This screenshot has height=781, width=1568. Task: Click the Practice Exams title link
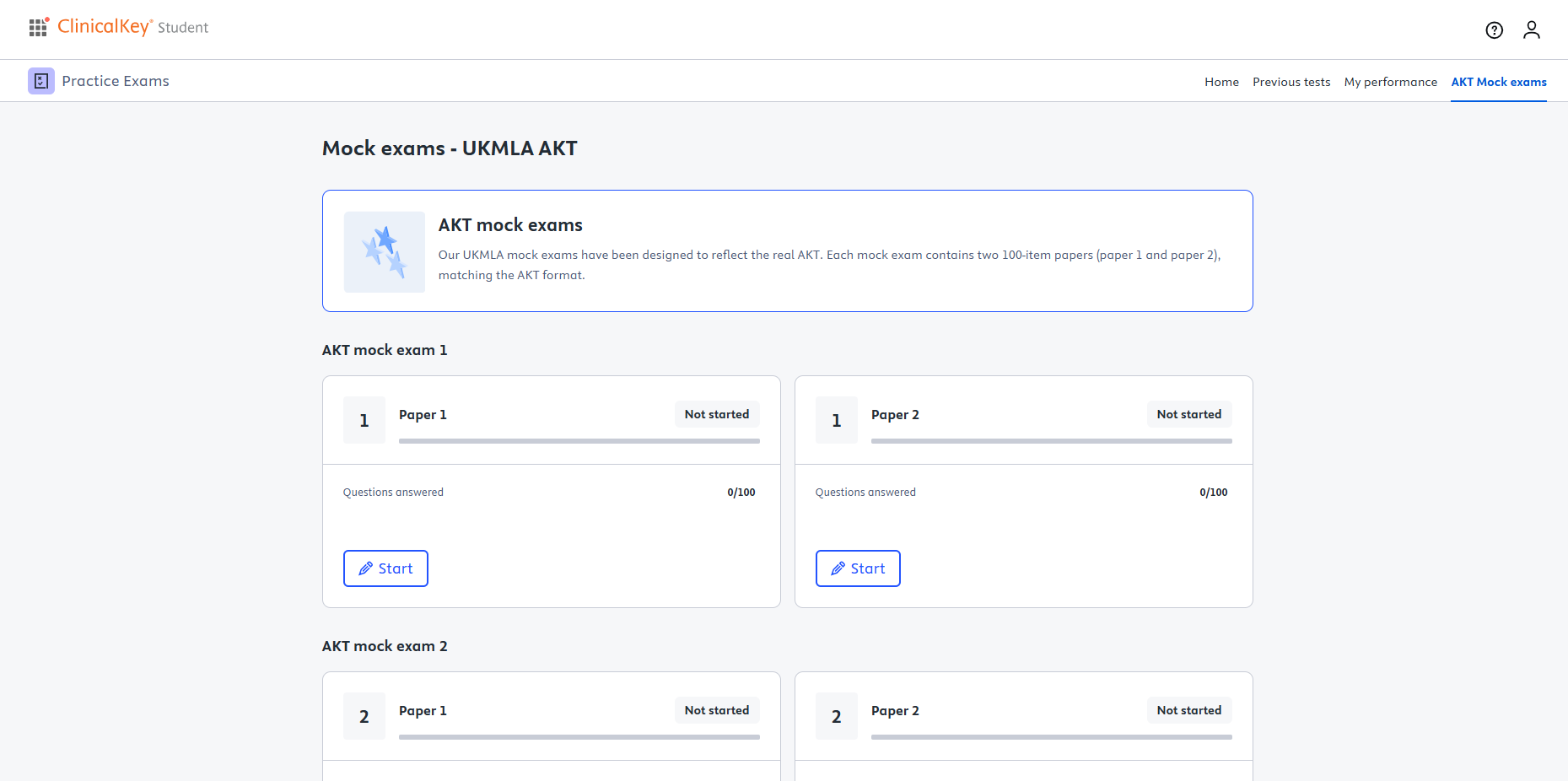(116, 81)
